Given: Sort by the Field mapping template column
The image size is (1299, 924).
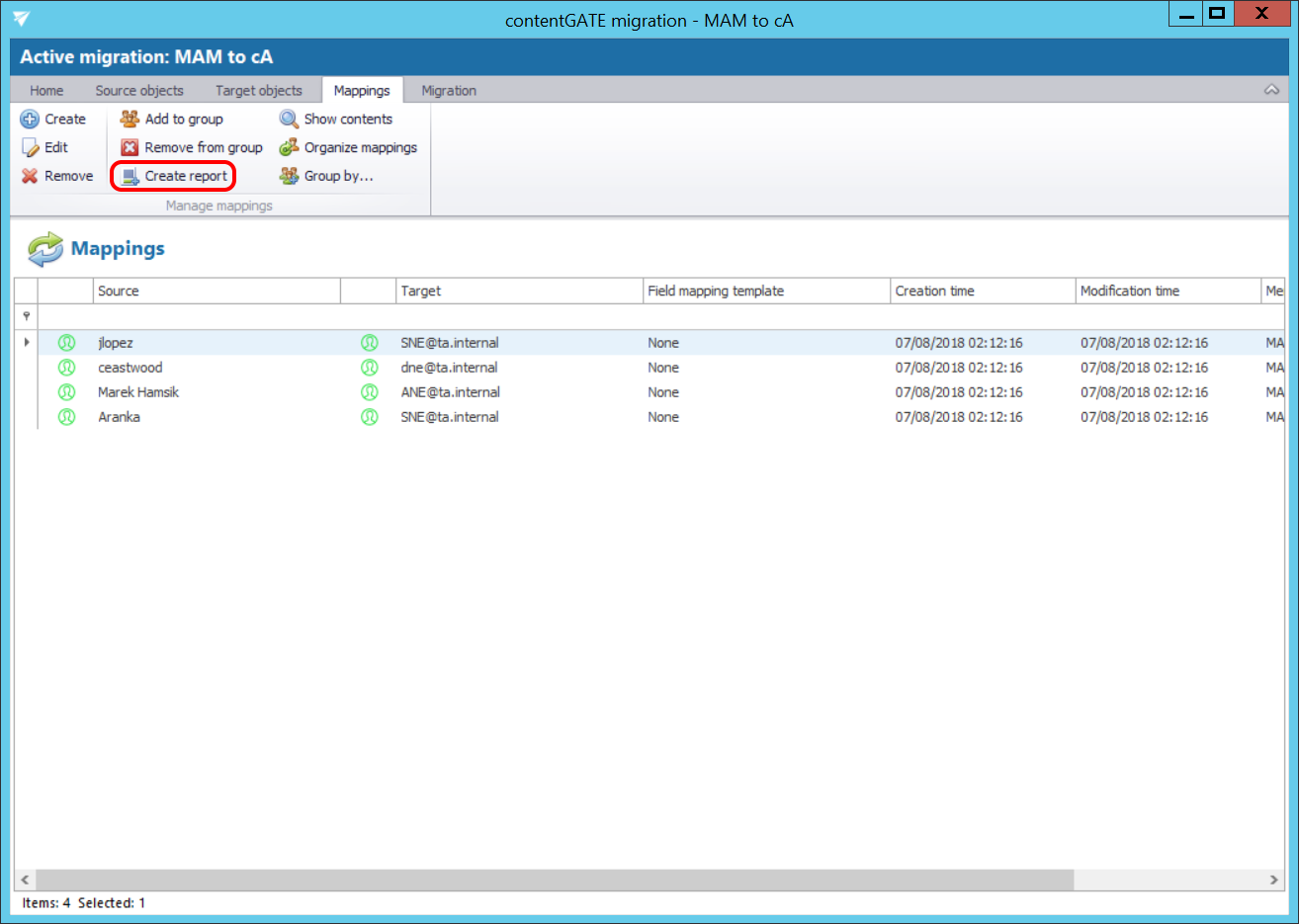Looking at the screenshot, I should point(765,292).
